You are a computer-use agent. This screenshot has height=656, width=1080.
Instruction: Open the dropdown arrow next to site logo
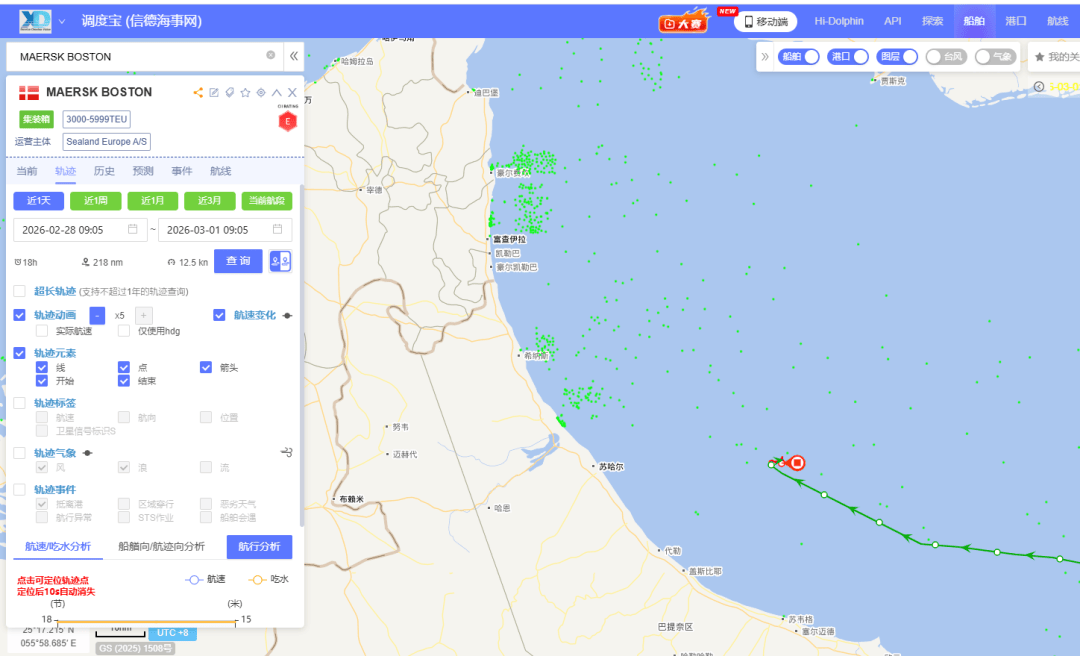pyautogui.click(x=62, y=21)
